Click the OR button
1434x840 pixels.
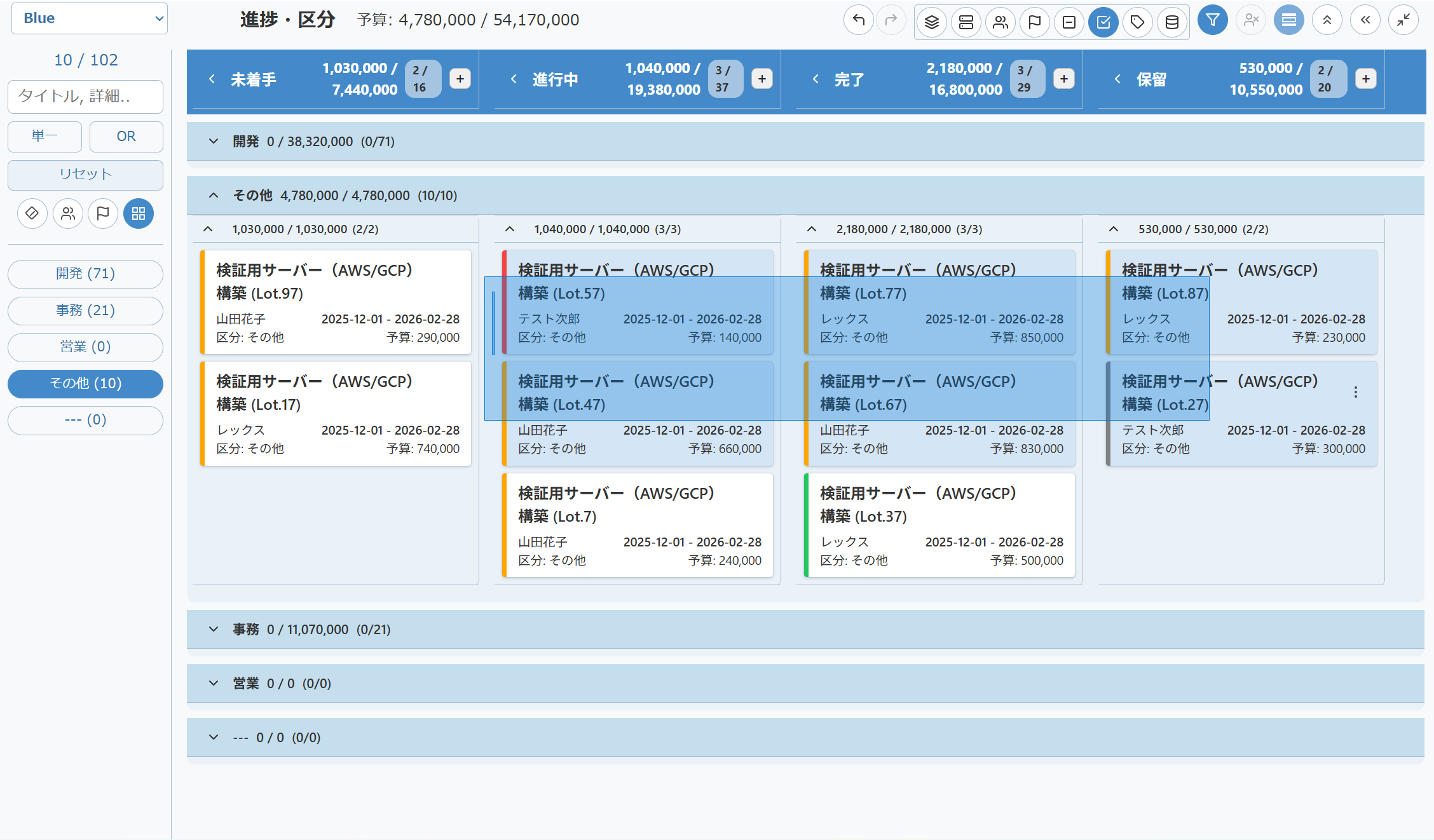126,136
